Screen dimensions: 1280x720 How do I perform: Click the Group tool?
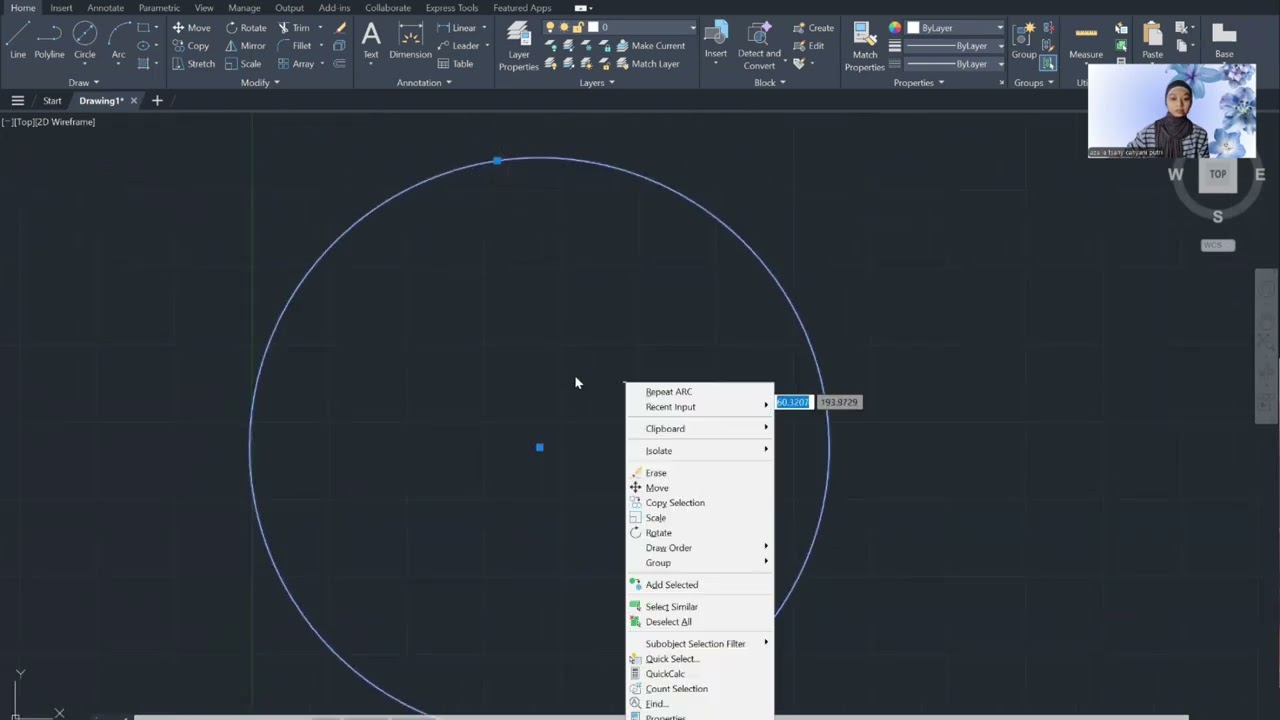click(1023, 41)
